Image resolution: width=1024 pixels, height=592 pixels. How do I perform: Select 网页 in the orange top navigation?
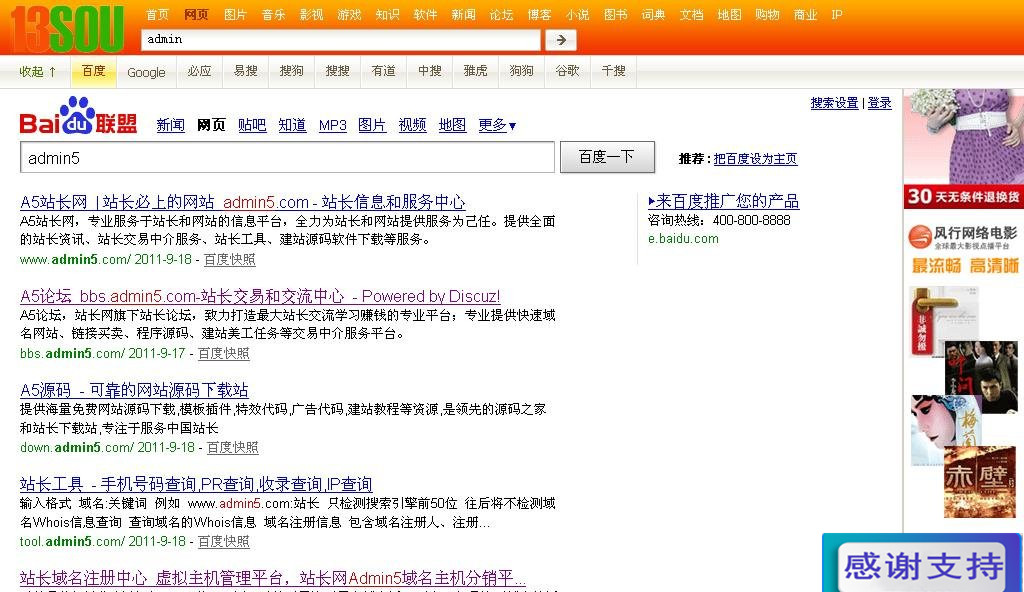pyautogui.click(x=196, y=14)
